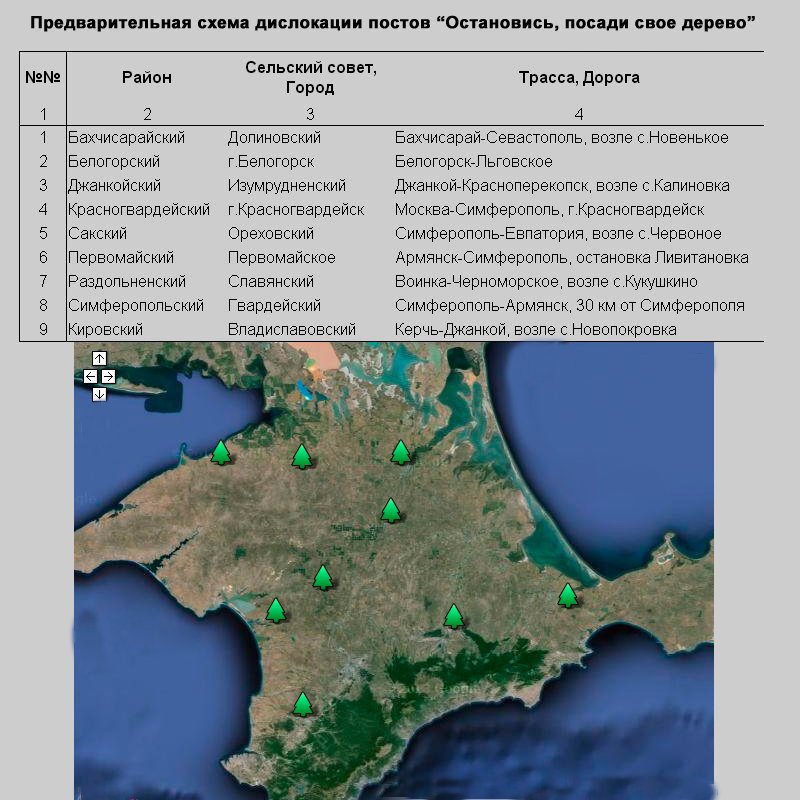Image resolution: width=800 pixels, height=800 pixels.
Task: Select the 'Джанкойский' district cell
Action: tap(115, 185)
